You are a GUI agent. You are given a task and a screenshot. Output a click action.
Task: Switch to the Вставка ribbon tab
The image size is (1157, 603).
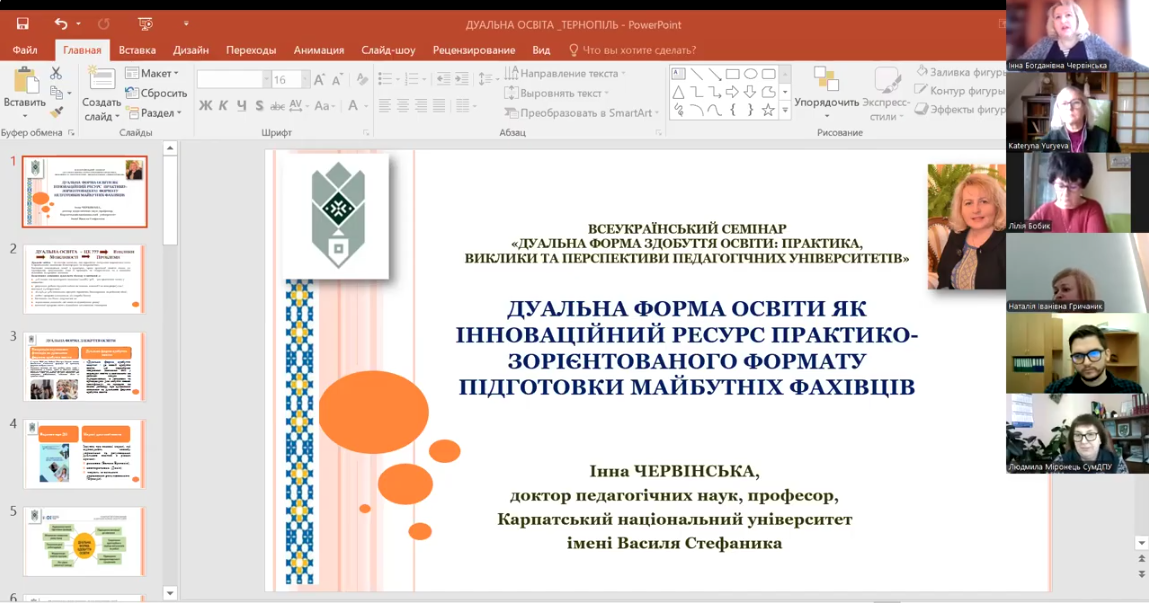pyautogui.click(x=138, y=49)
